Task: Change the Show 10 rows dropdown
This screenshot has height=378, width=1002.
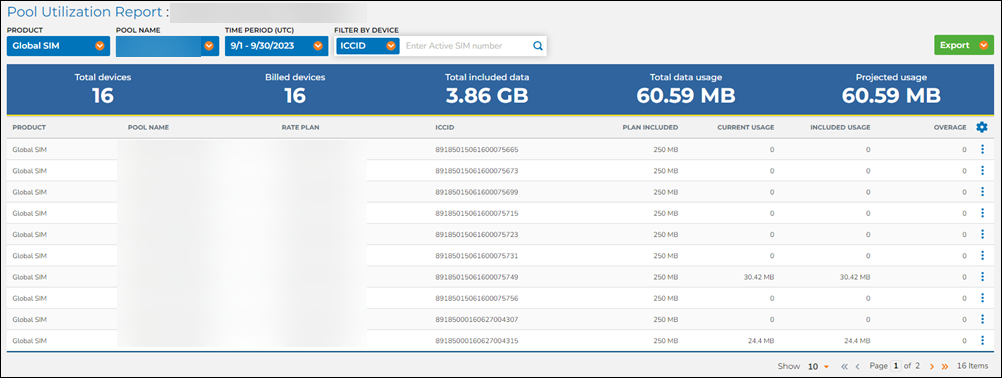Action: coord(818,367)
